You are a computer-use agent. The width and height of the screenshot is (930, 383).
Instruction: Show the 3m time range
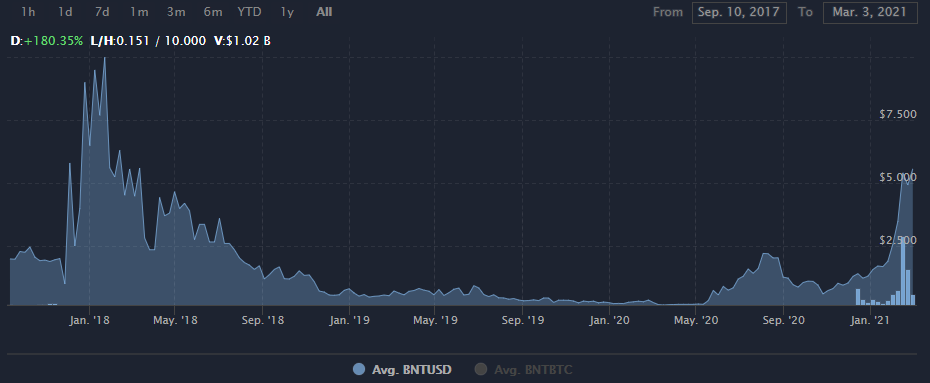(x=176, y=12)
